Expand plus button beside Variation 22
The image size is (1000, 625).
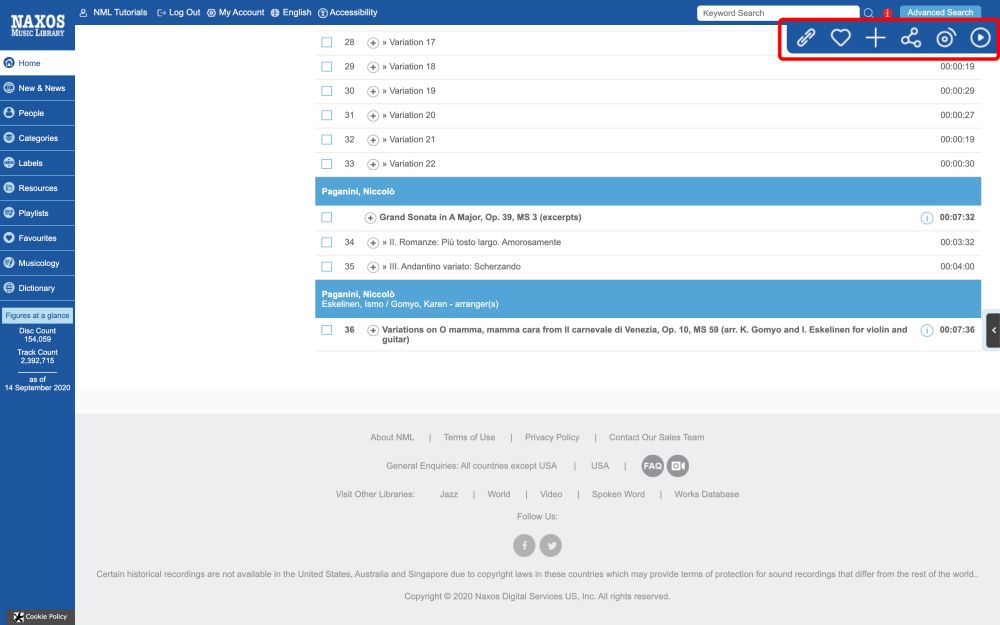373,165
